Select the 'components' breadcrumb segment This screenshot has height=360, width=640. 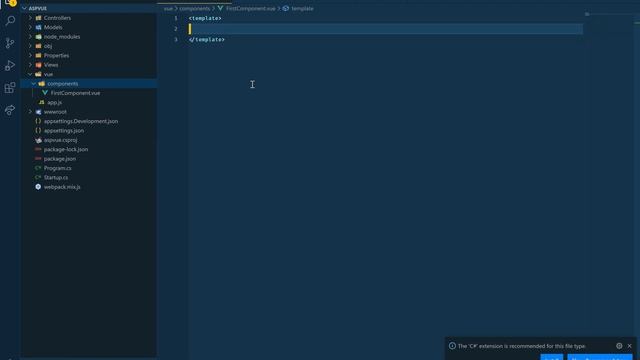click(x=195, y=9)
